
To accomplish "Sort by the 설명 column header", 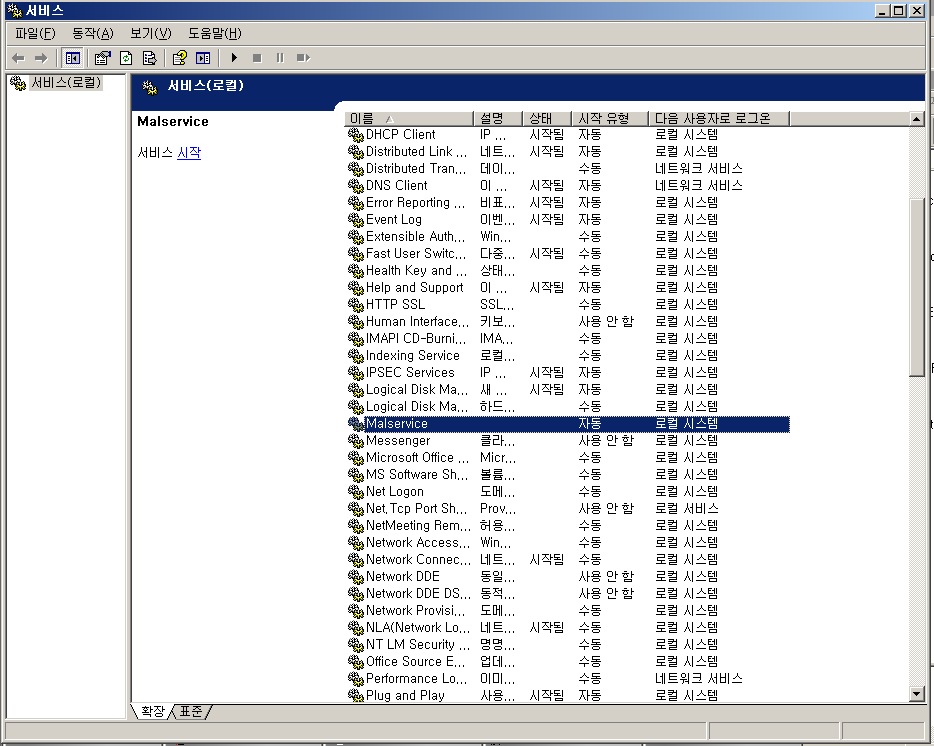I will coord(498,119).
